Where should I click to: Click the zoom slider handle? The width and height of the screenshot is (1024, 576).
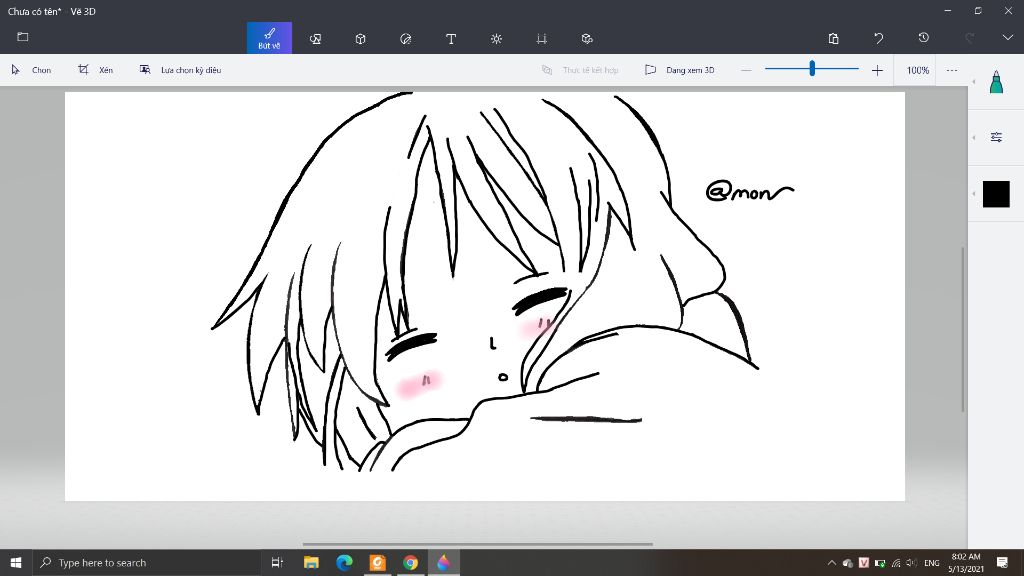812,68
